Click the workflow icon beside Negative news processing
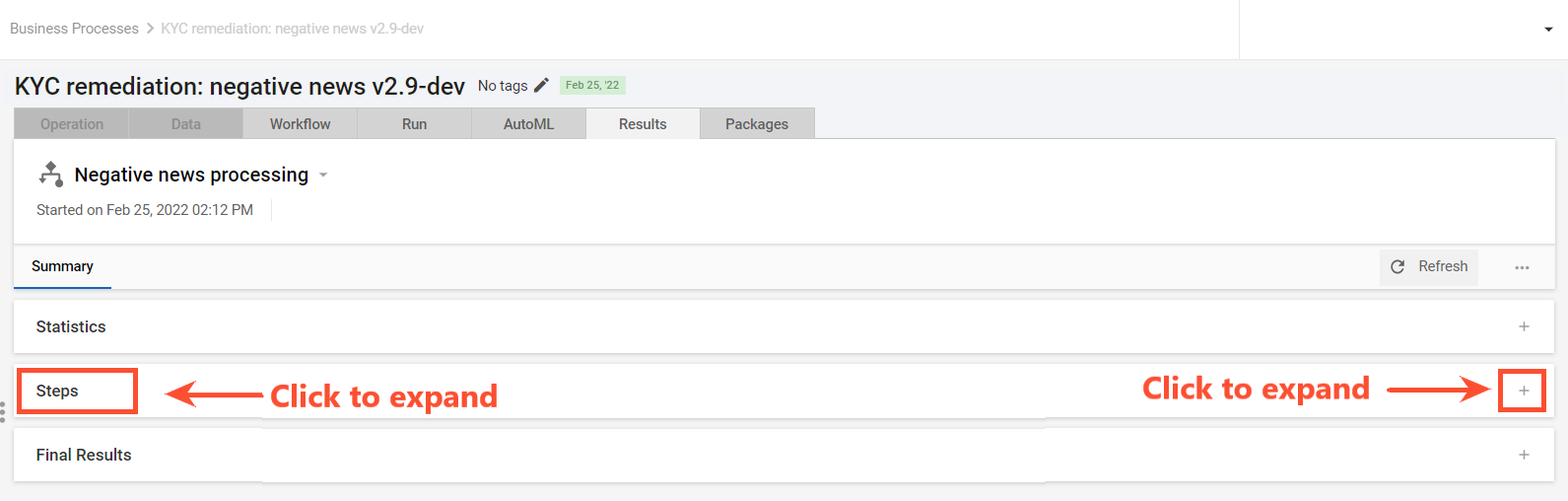1568x501 pixels. (x=50, y=175)
